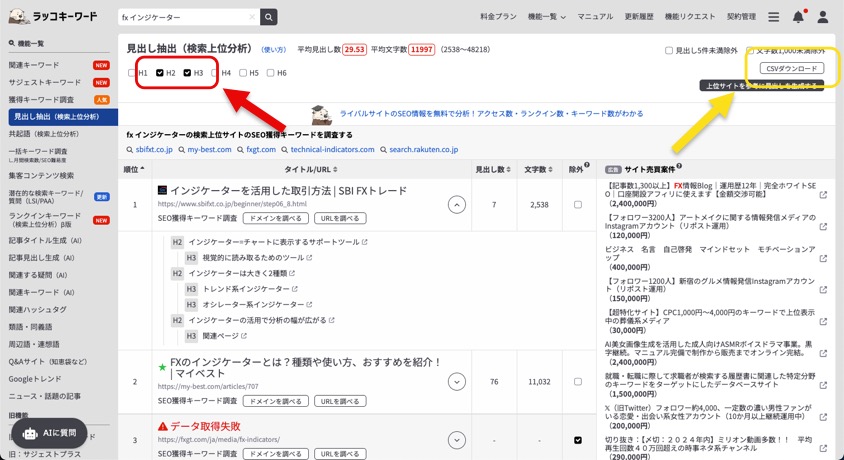Open the user account icon
Screen dimensions: 844x460
(823, 17)
